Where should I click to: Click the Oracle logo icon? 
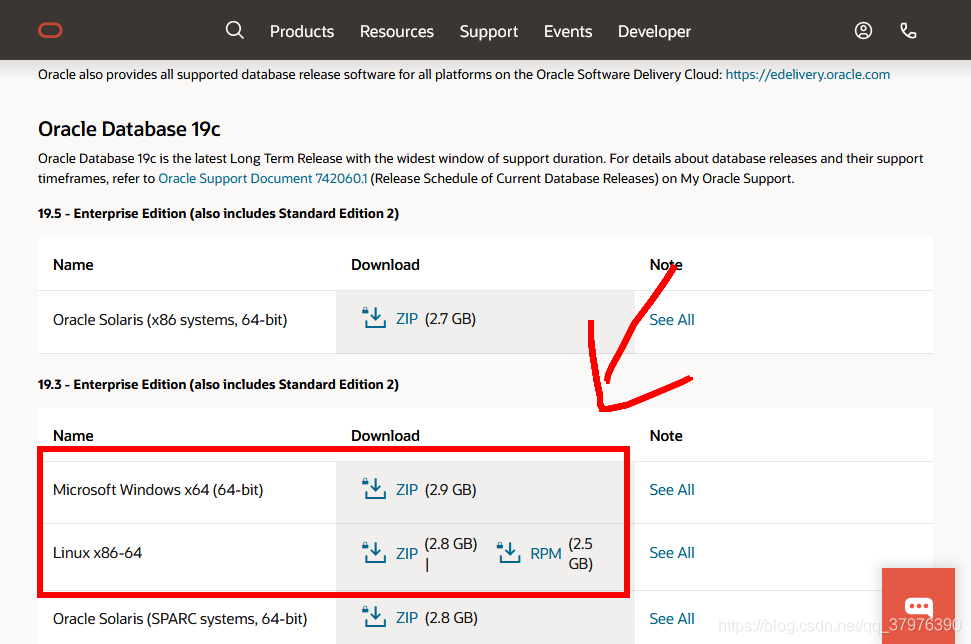[x=50, y=30]
